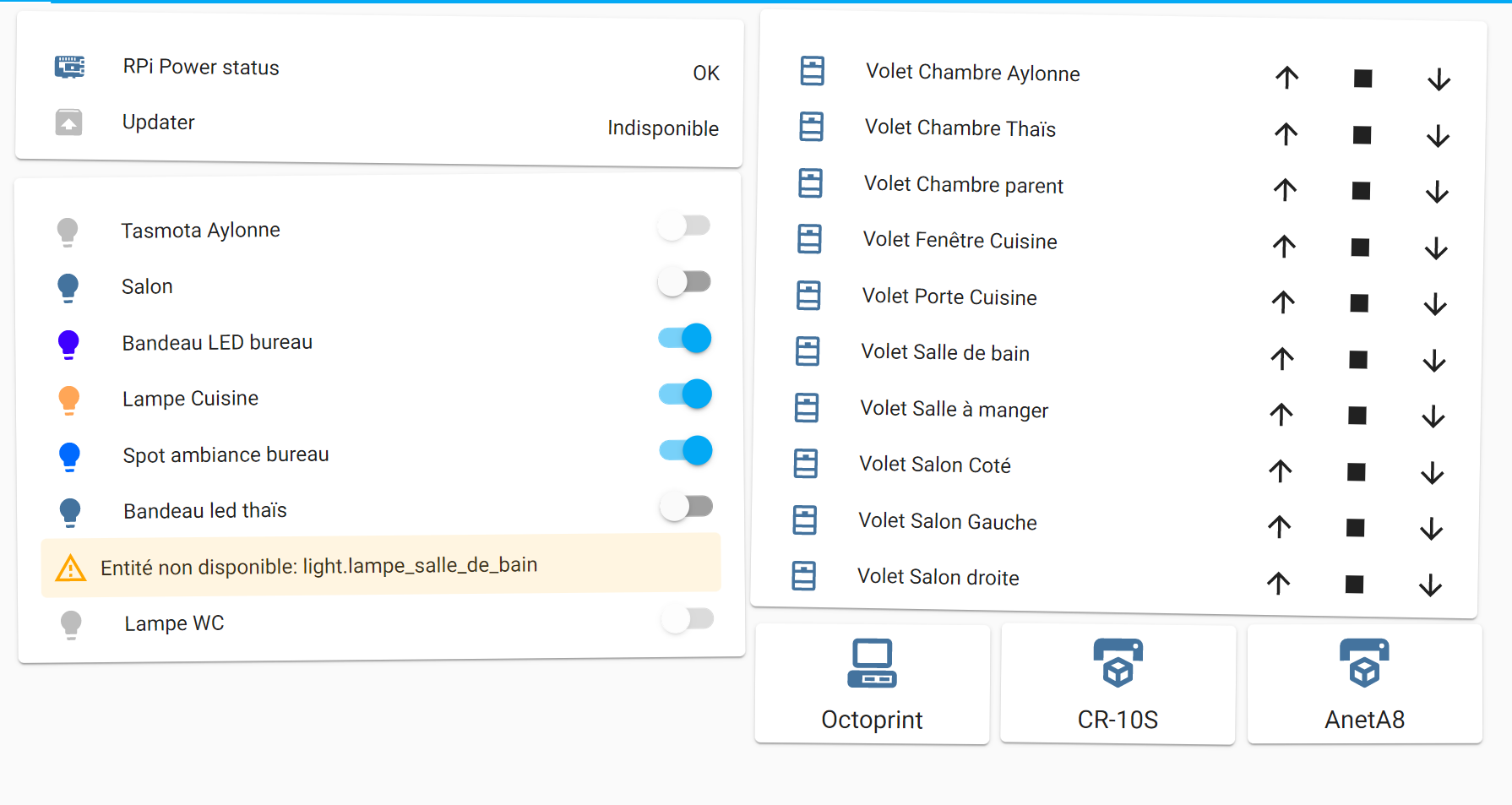Click the blue Spot ambiance bureau bulb
The height and width of the screenshot is (805, 1512).
pyautogui.click(x=69, y=457)
